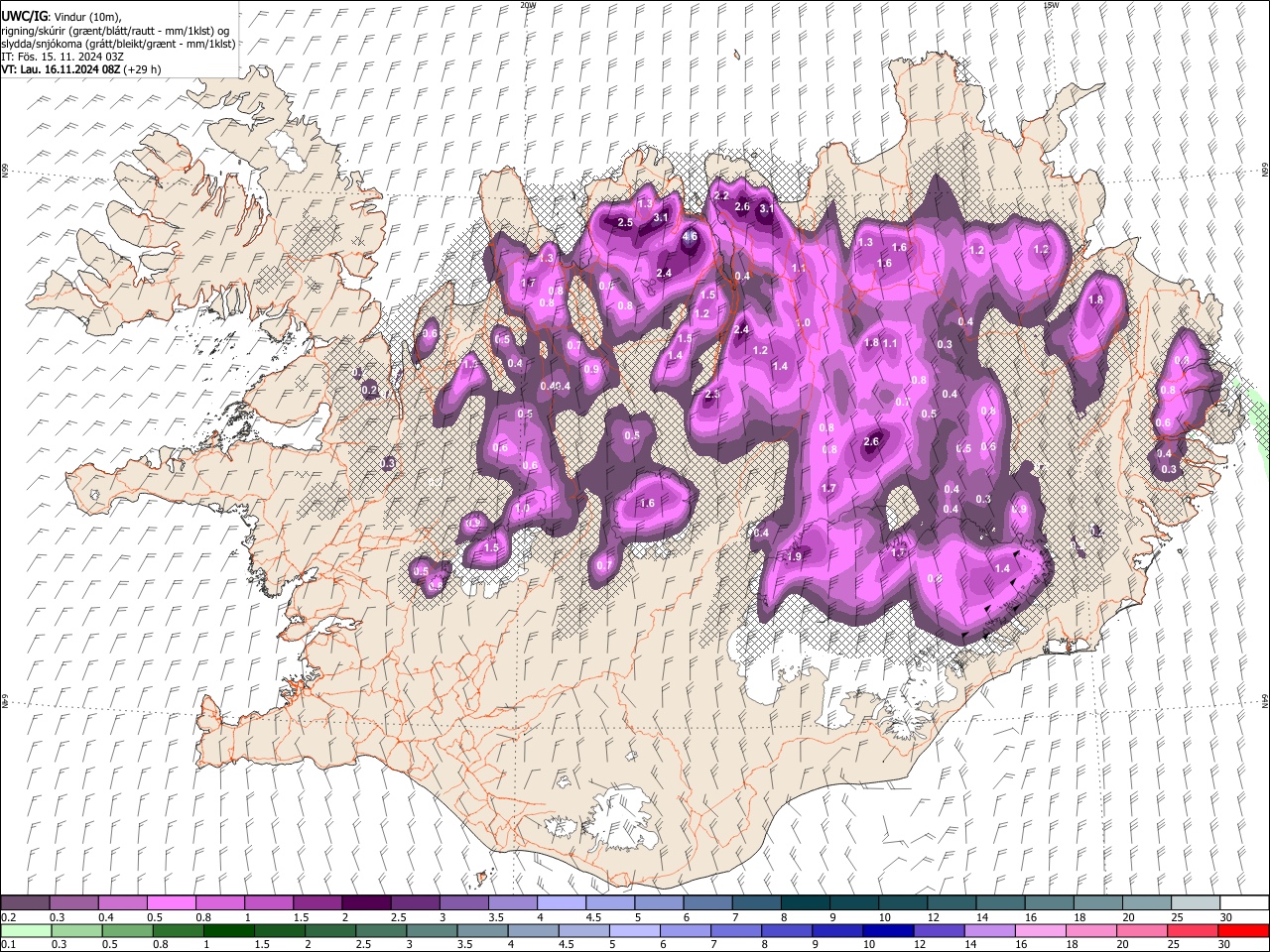Select the 'VT: Lau. 16.11.2024 08Z' valid-time line
This screenshot has width=1270, height=952.
point(61,69)
